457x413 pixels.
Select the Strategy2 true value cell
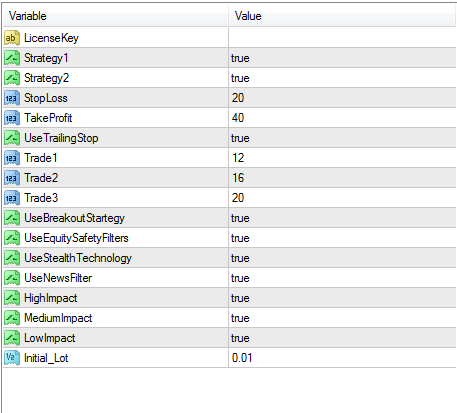point(342,78)
